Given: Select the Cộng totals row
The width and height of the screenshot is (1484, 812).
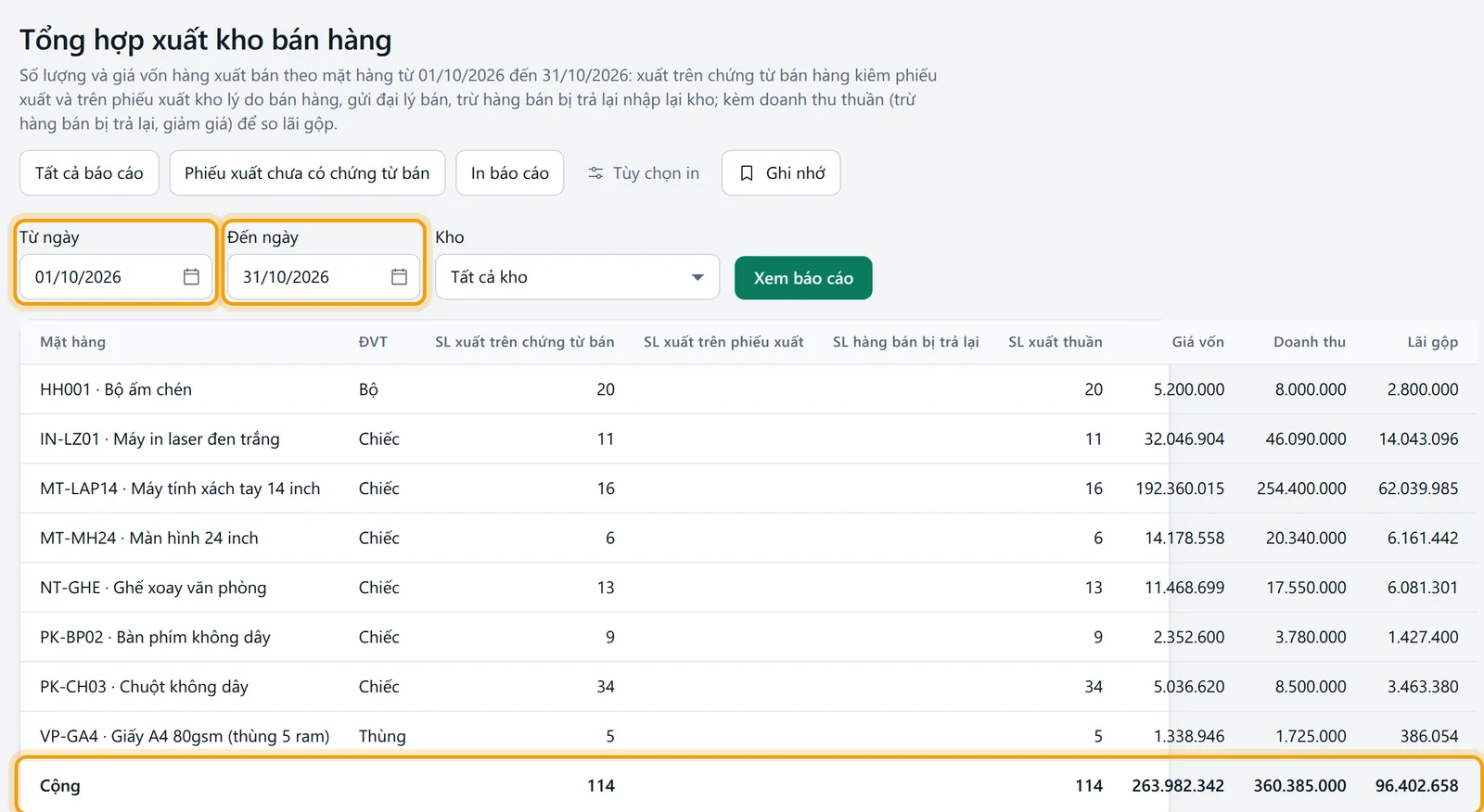Looking at the screenshot, I should [748, 786].
